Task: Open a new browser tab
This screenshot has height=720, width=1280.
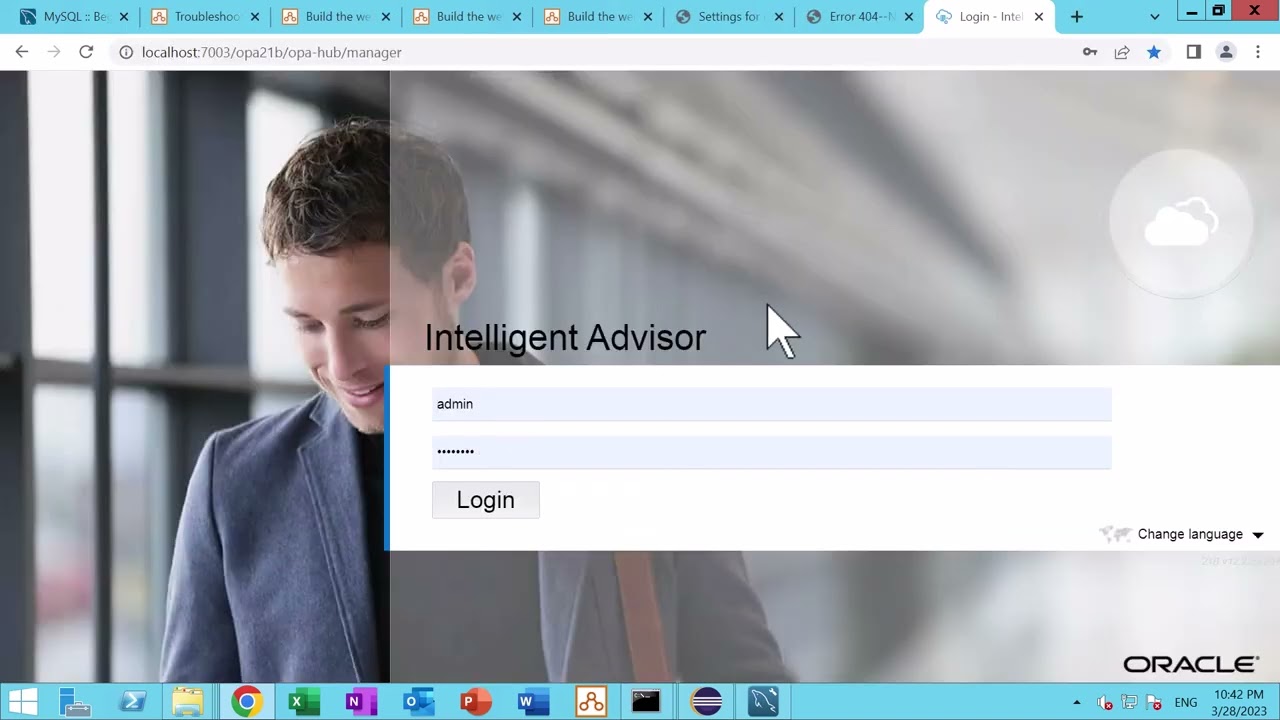Action: click(1077, 17)
